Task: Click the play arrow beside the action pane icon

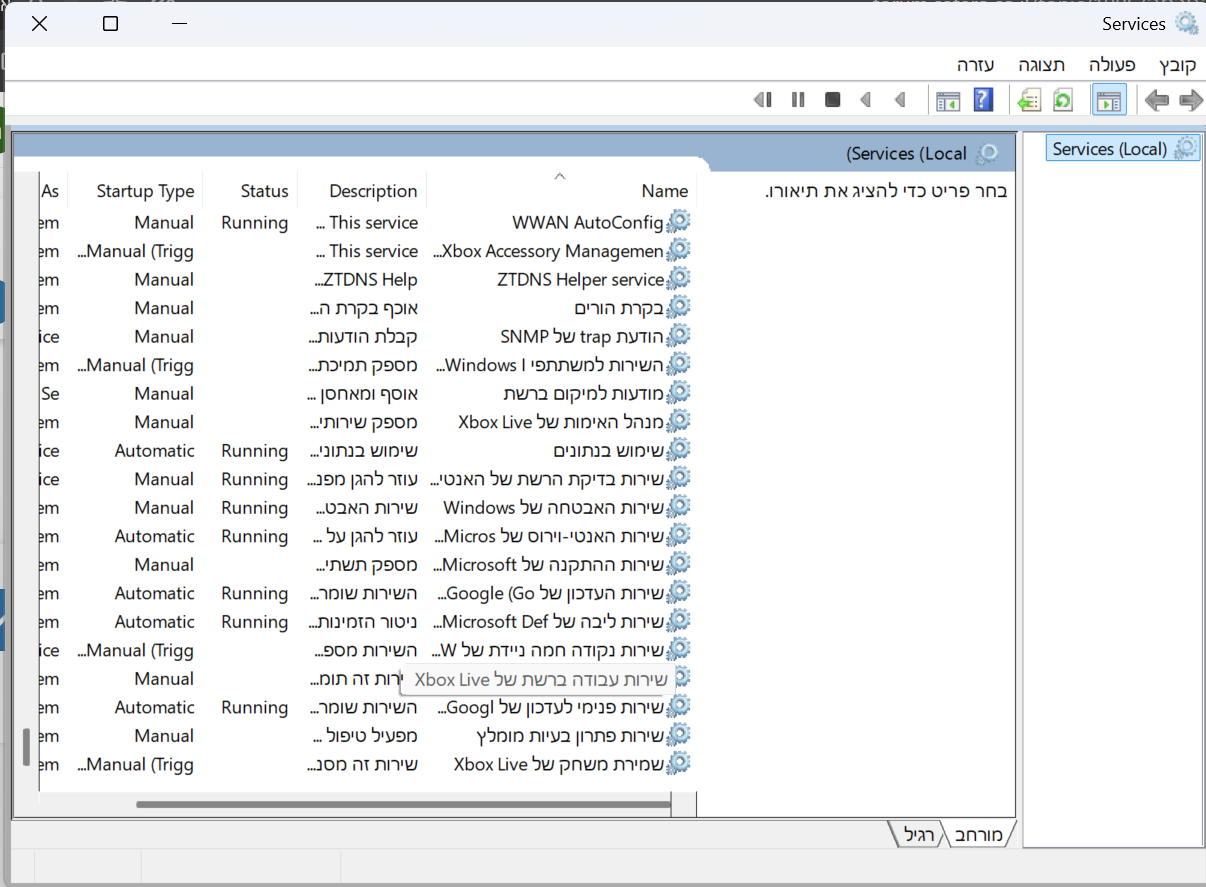Action: (x=900, y=100)
